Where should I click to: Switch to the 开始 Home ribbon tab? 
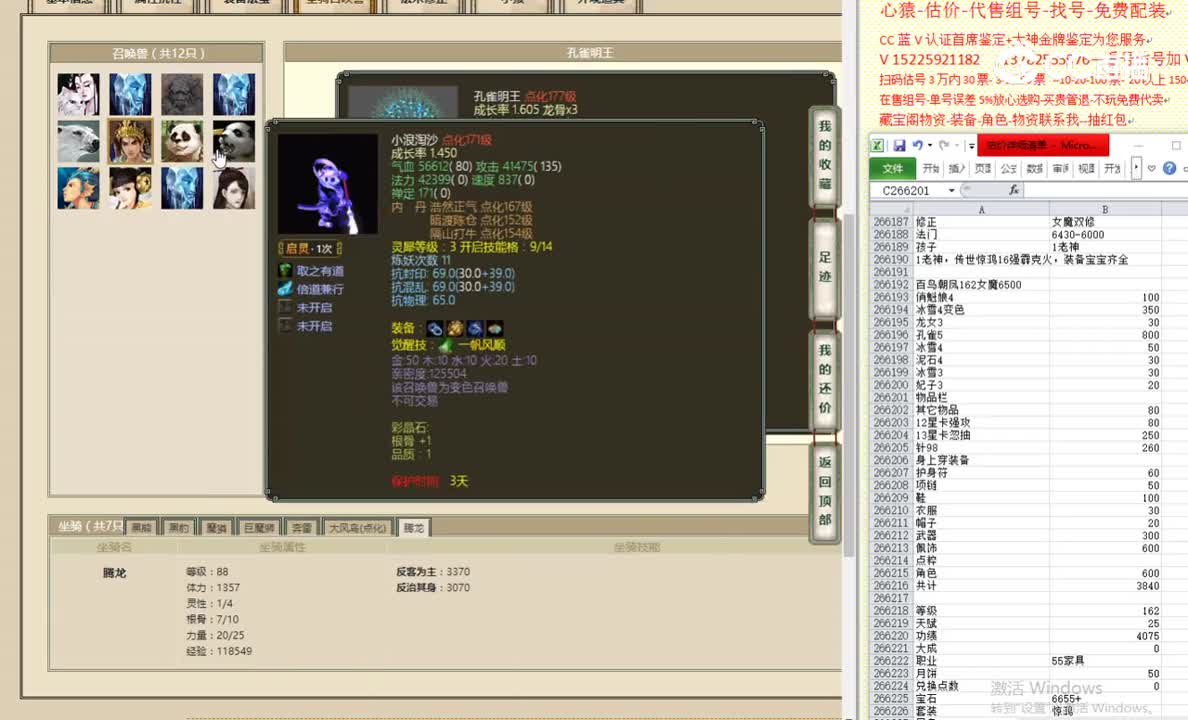pyautogui.click(x=931, y=168)
